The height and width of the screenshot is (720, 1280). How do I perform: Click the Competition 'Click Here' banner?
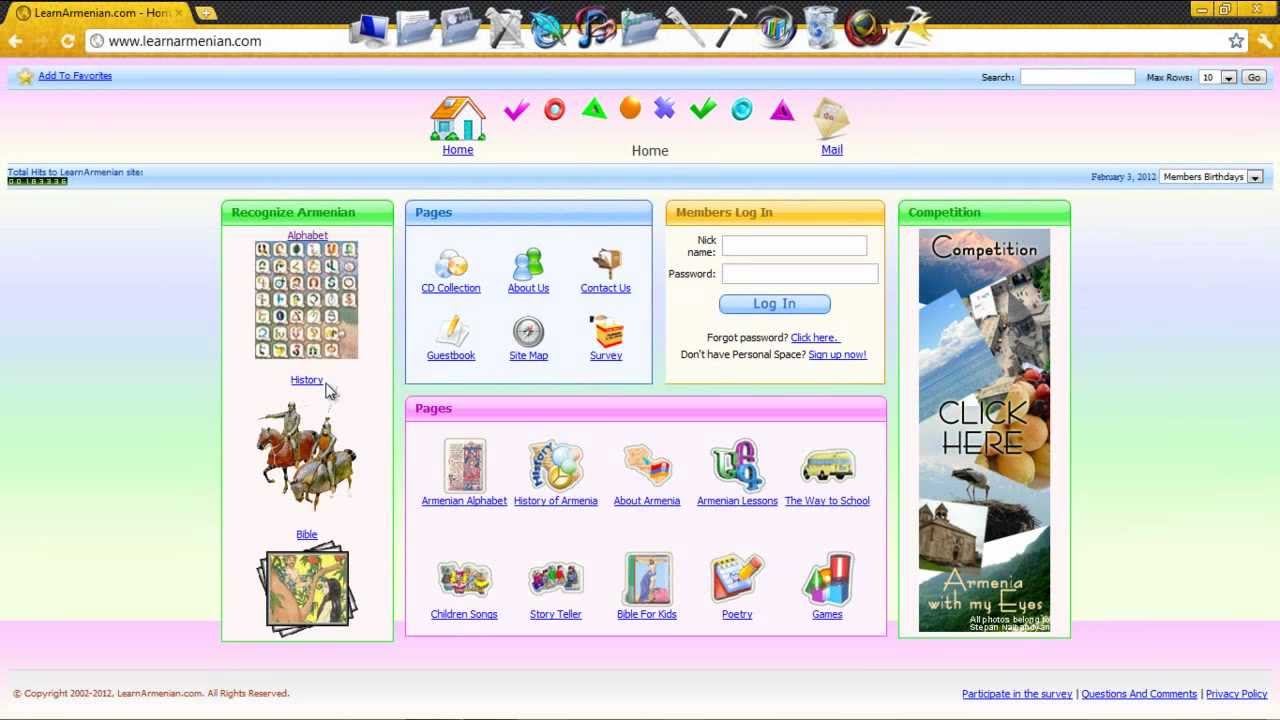pos(984,431)
